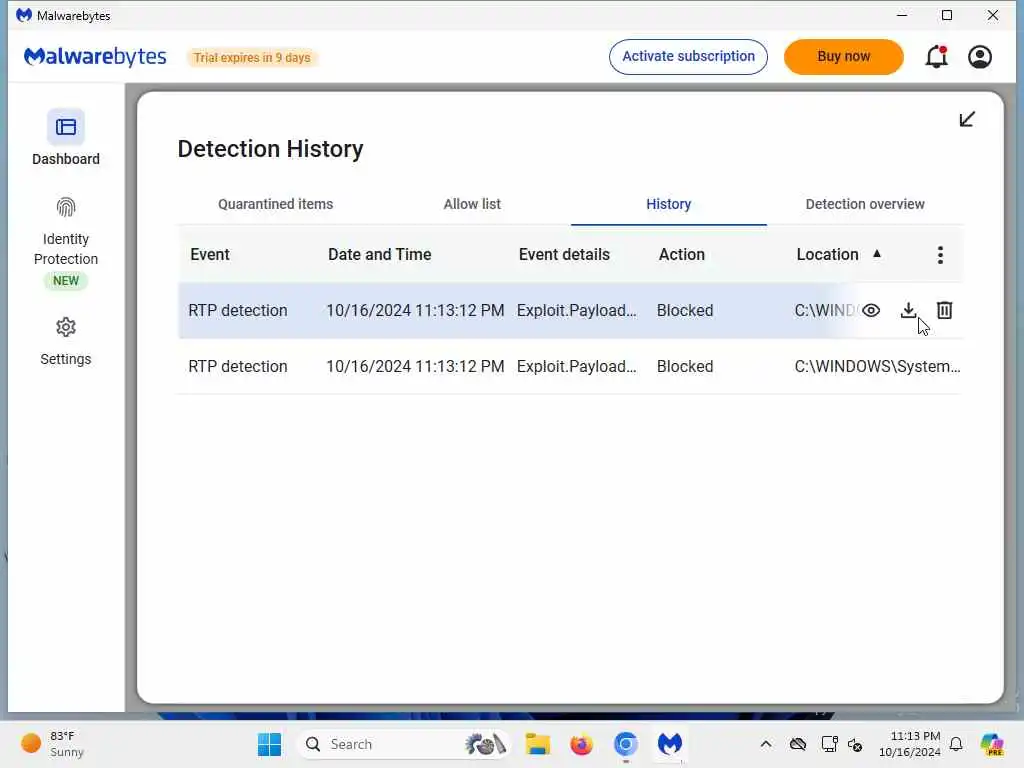The width and height of the screenshot is (1024, 768).
Task: Open Identity Protection fingerprint icon
Action: [x=65, y=208]
